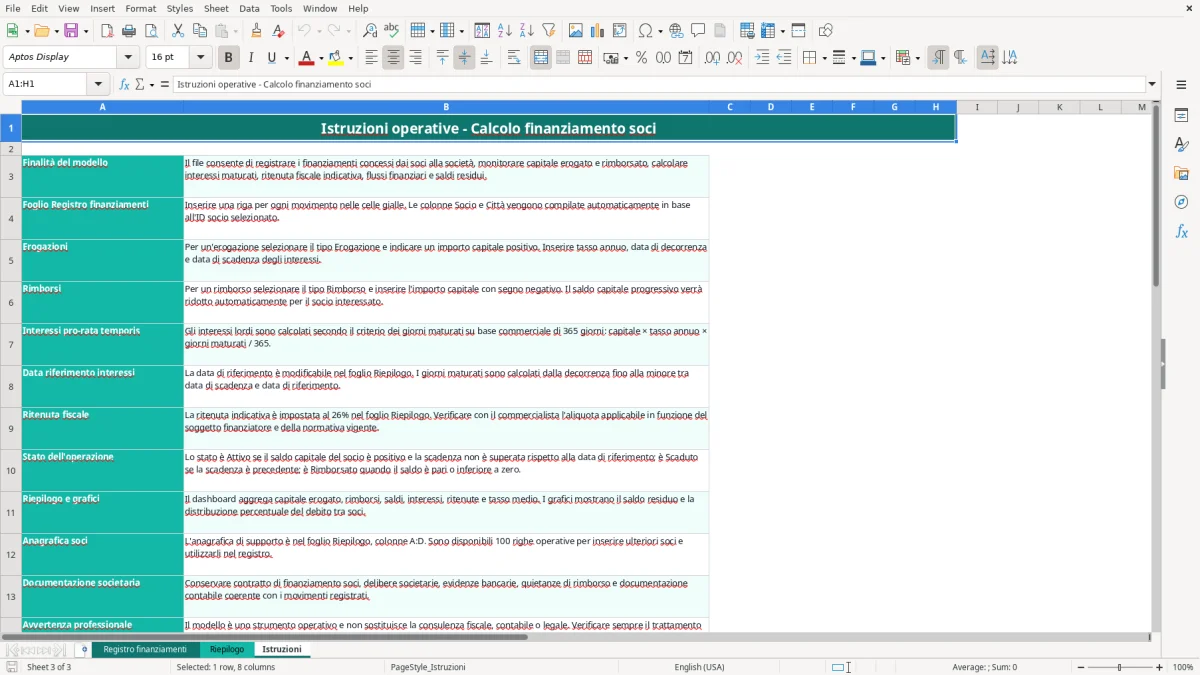Format cell as date

click(x=685, y=58)
